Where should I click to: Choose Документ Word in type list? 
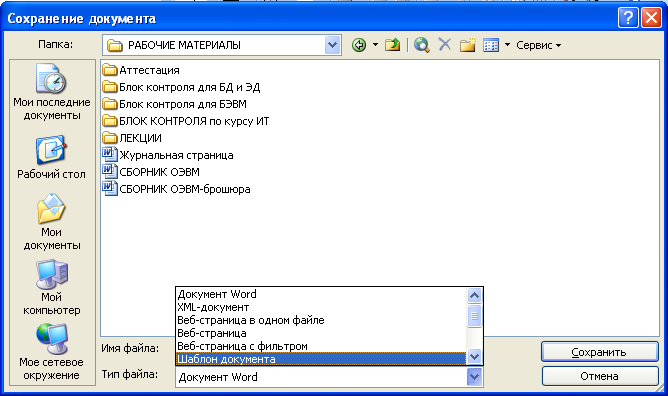point(321,294)
